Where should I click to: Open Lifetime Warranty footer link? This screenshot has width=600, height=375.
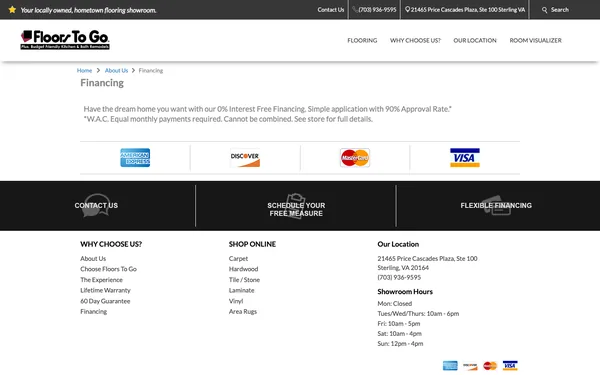(x=105, y=290)
